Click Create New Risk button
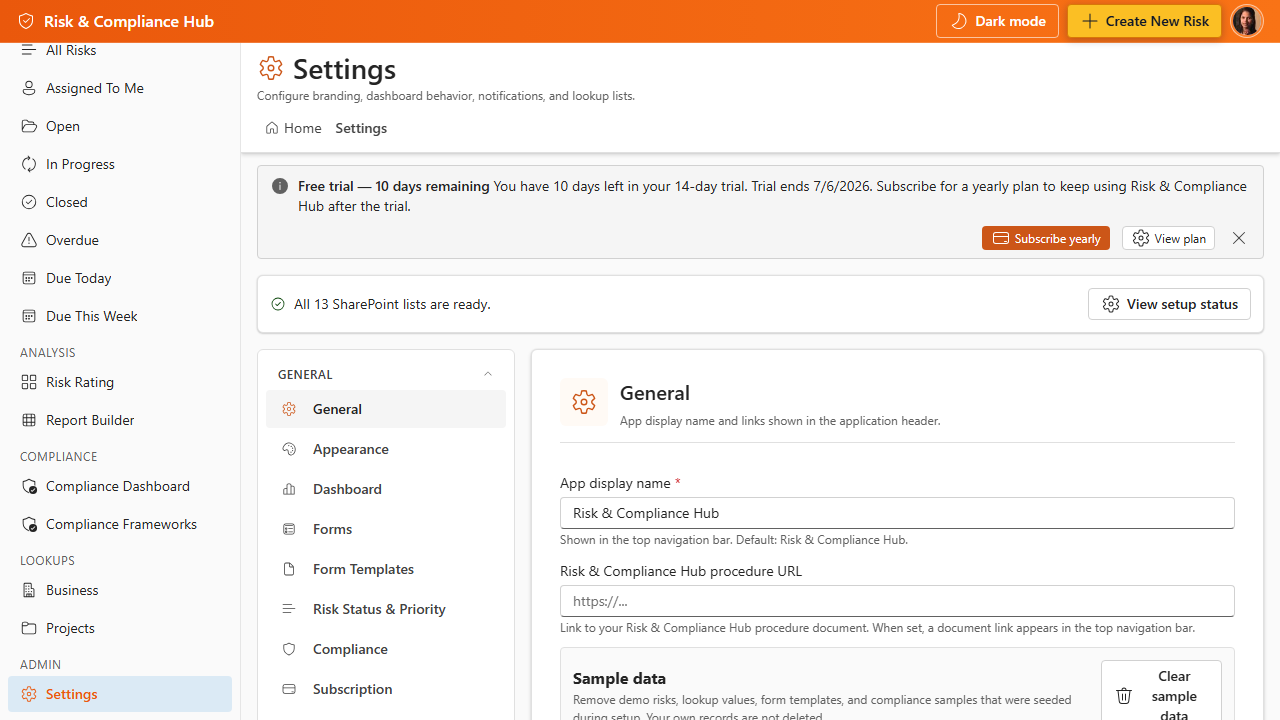Viewport: 1280px width, 720px height. 1144,21
